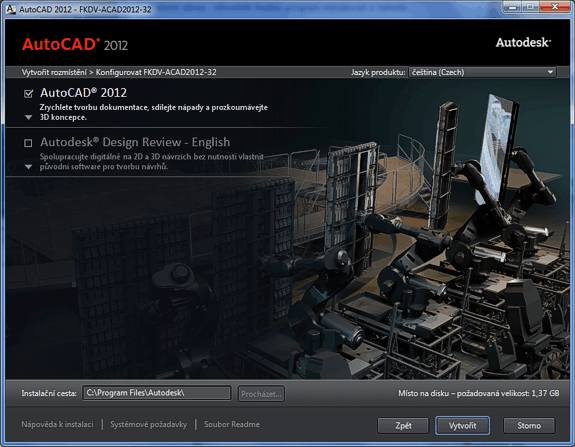Click the Instalační cesta path field

click(x=157, y=393)
